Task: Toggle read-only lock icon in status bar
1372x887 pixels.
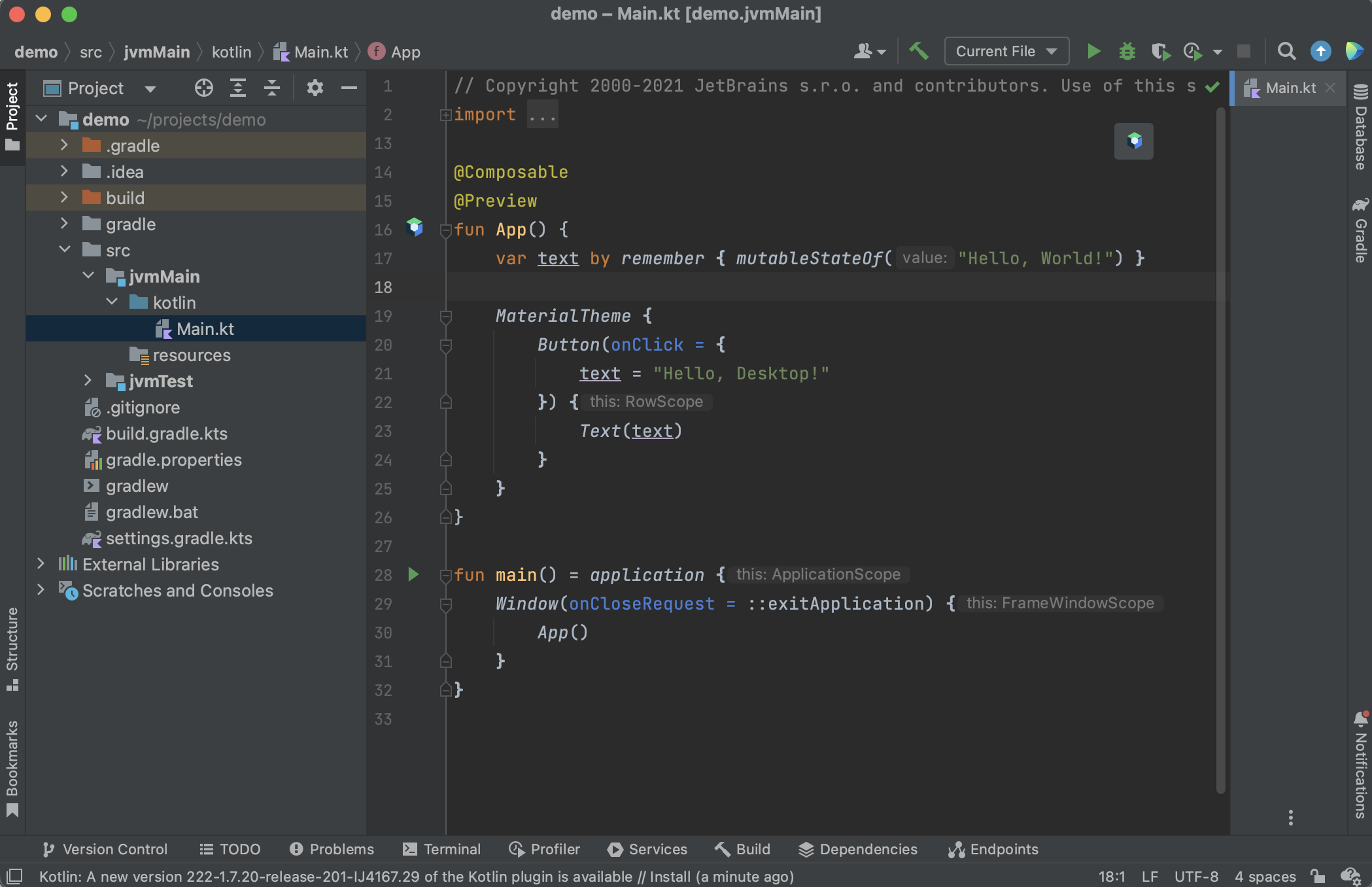Action: [1318, 876]
